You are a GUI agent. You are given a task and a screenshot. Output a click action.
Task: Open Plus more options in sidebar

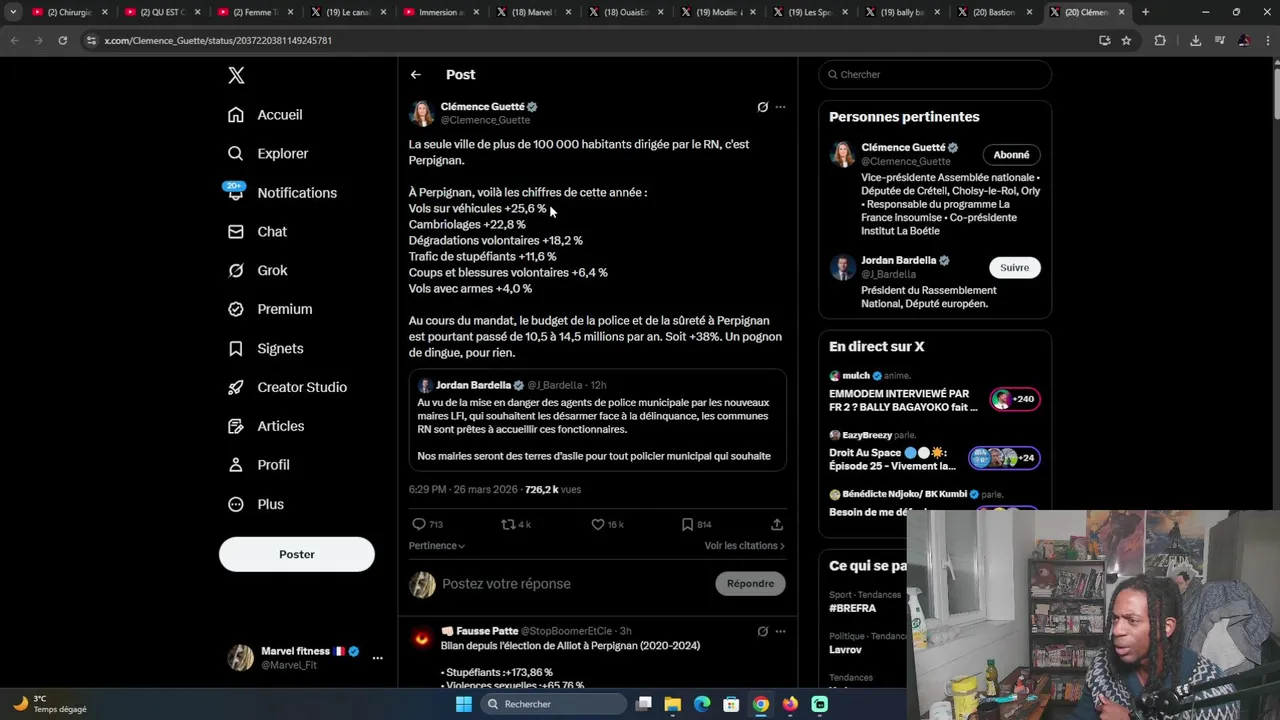pos(257,504)
